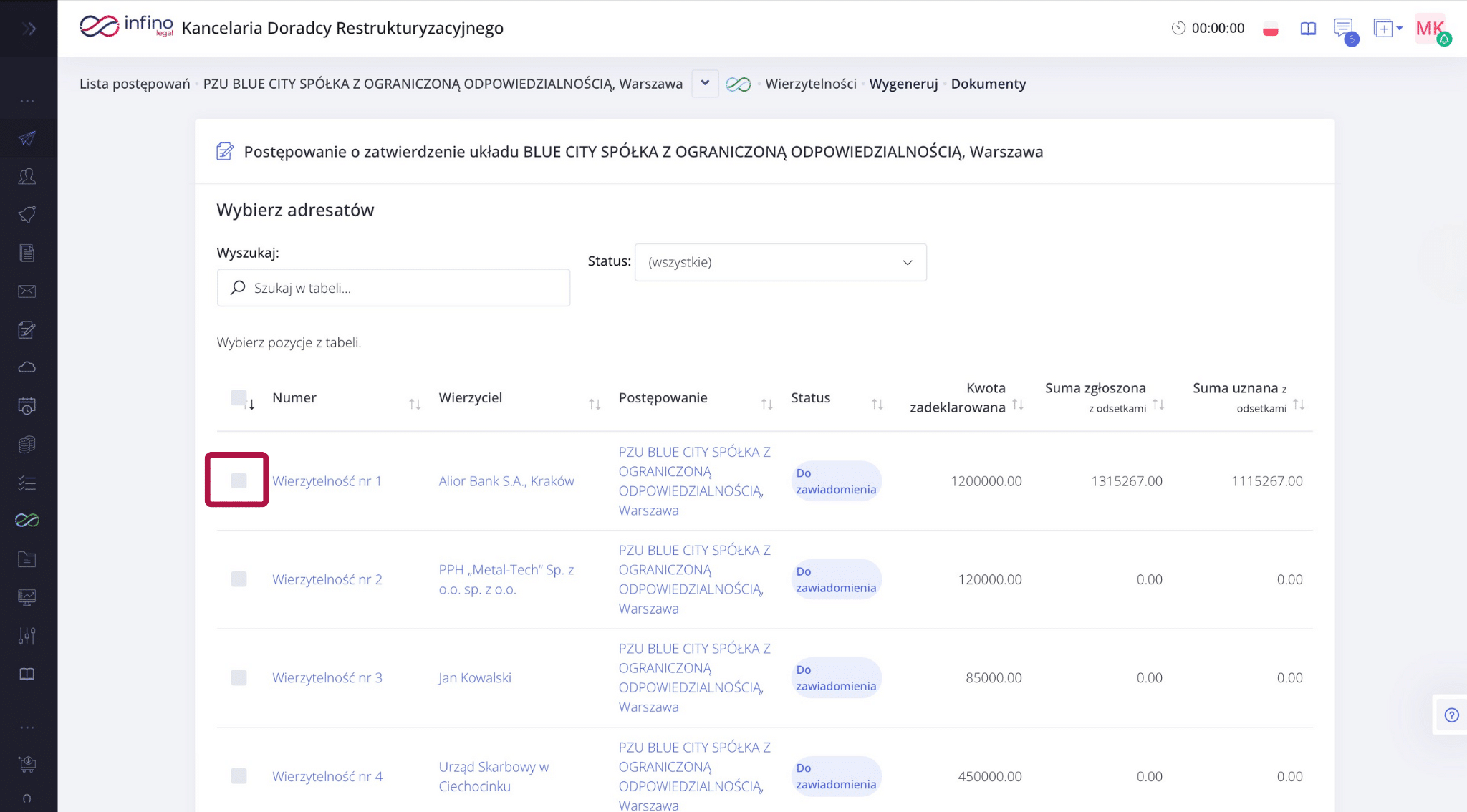Open Wygeneruj in the breadcrumb menu

[x=903, y=84]
